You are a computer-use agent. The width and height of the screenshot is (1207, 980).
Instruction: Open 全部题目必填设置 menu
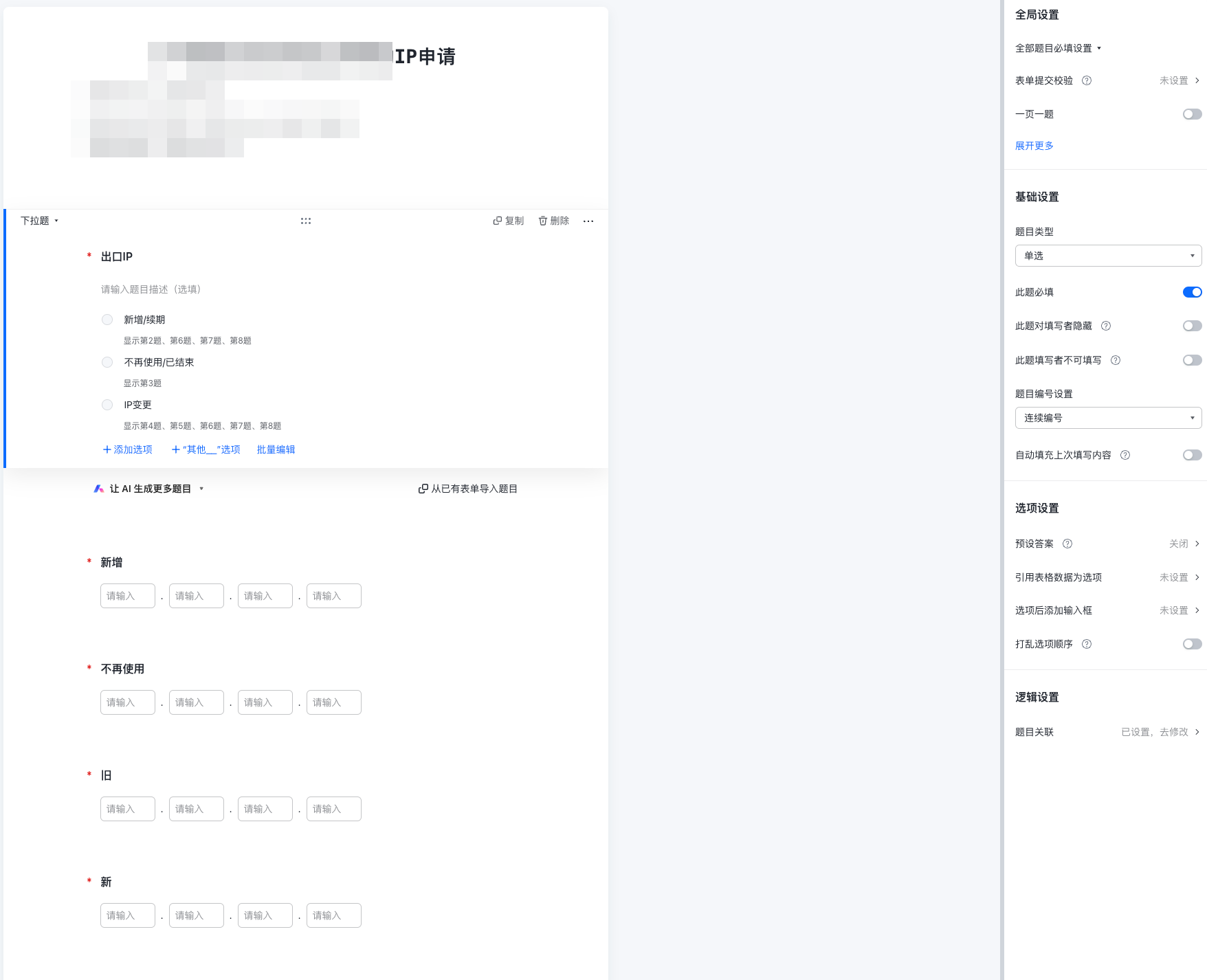(1059, 48)
